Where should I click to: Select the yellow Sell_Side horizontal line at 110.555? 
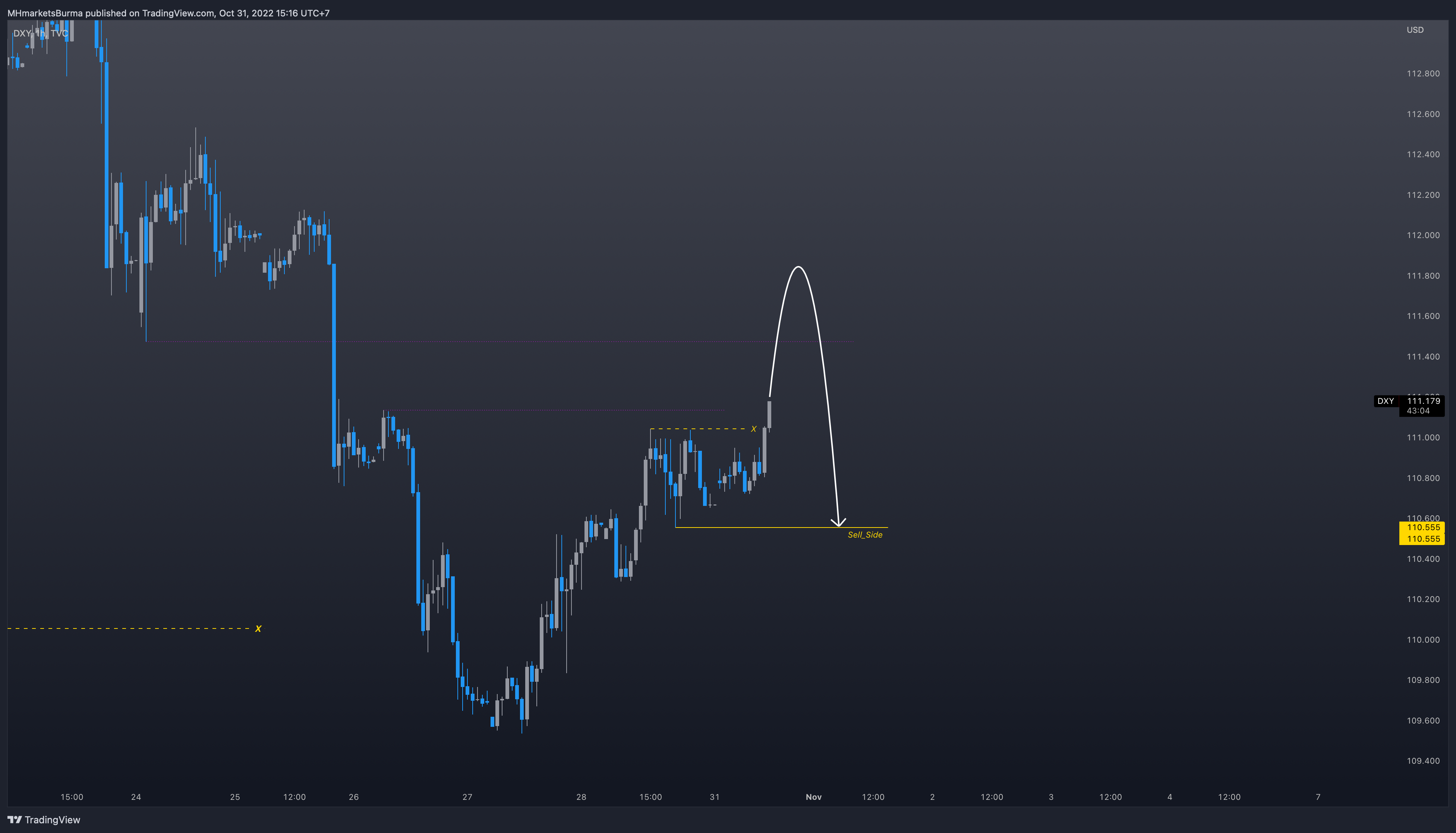781,527
